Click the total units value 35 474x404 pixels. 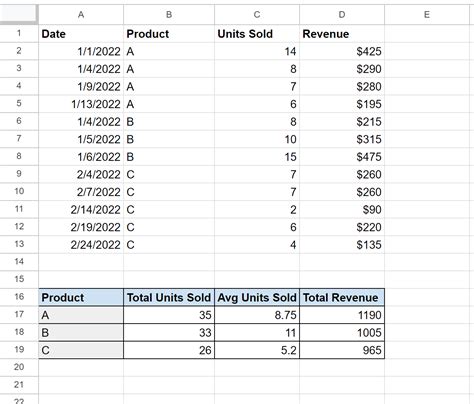(169, 315)
